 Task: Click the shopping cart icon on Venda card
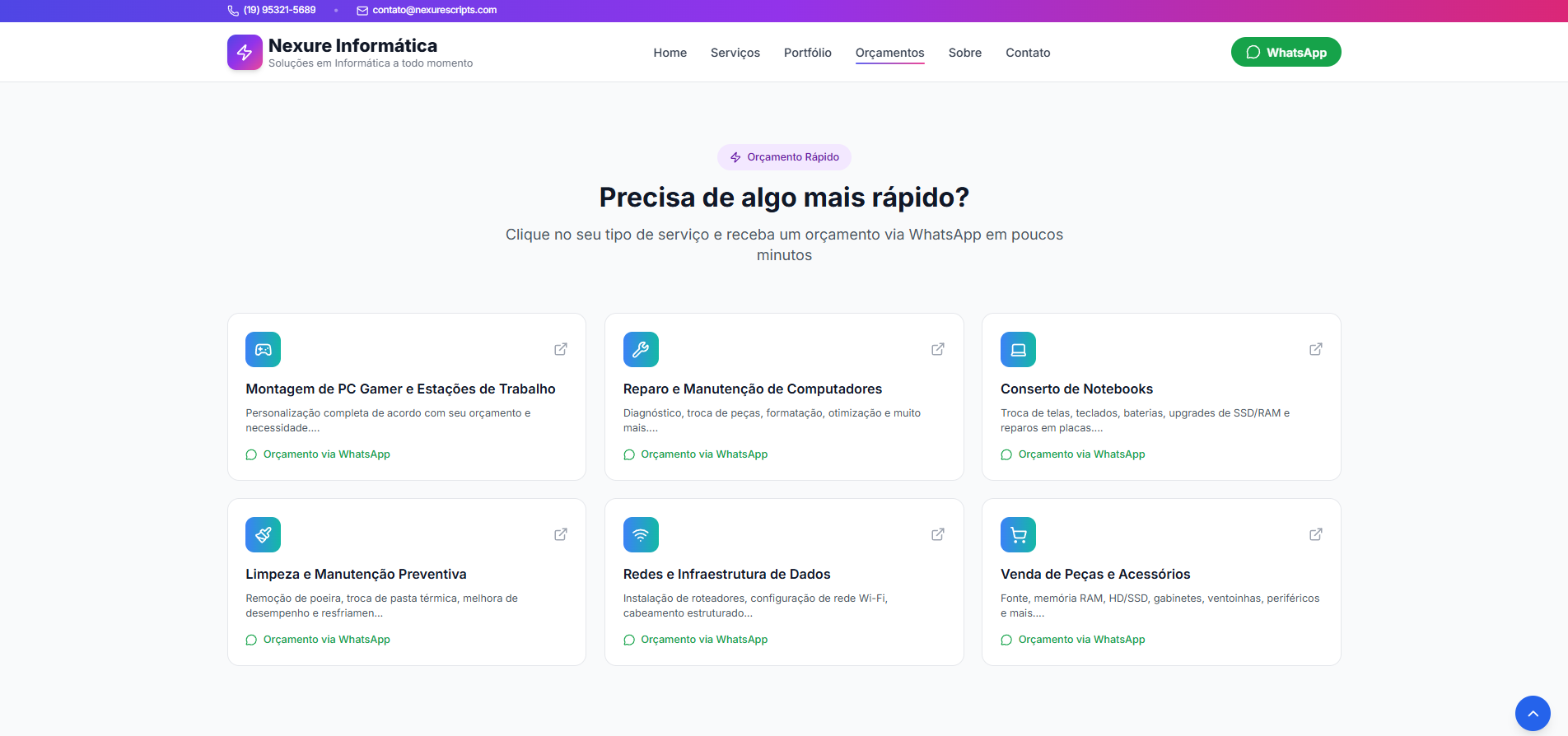[x=1018, y=534]
